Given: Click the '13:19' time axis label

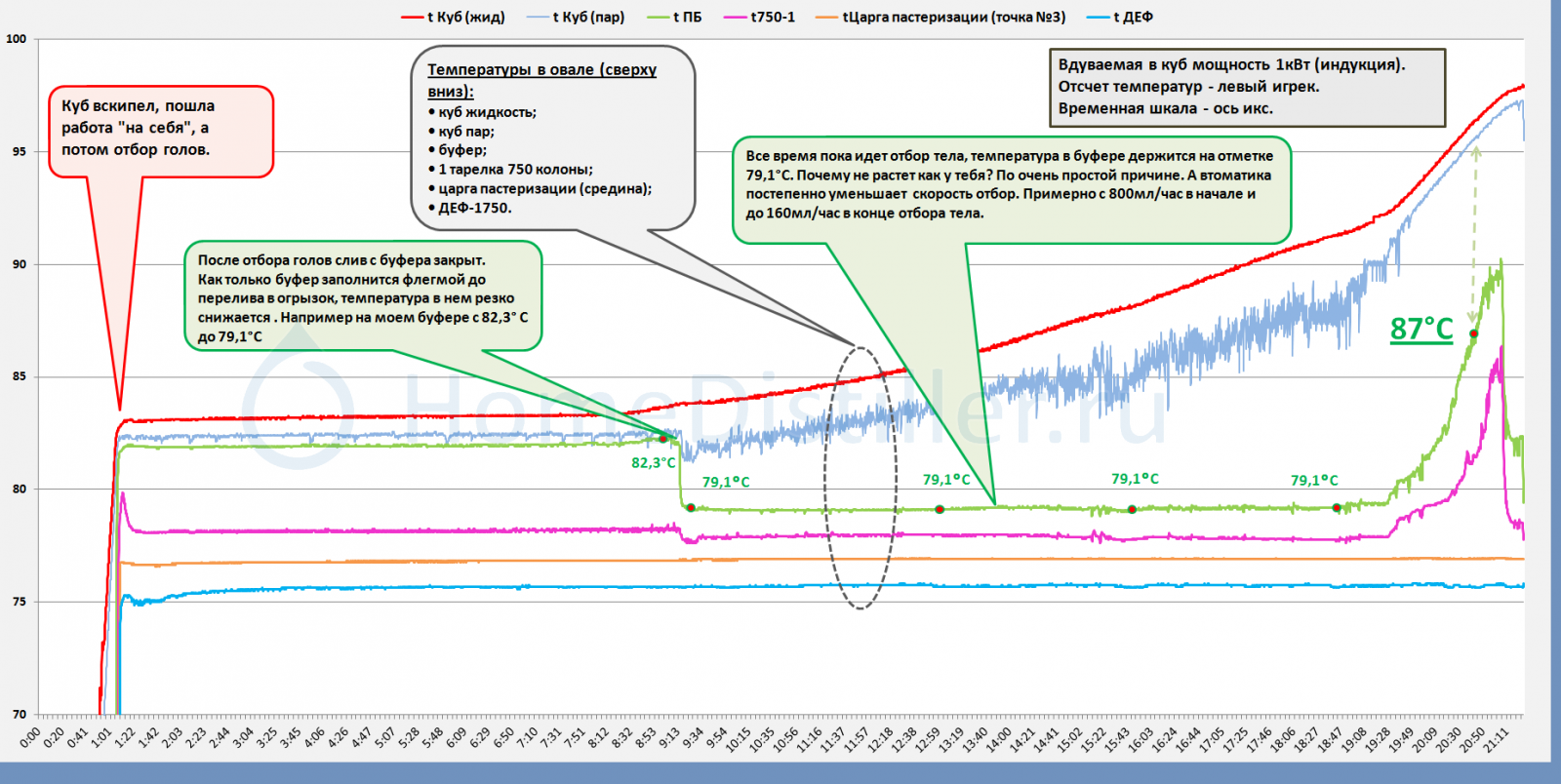Looking at the screenshot, I should 950,739.
